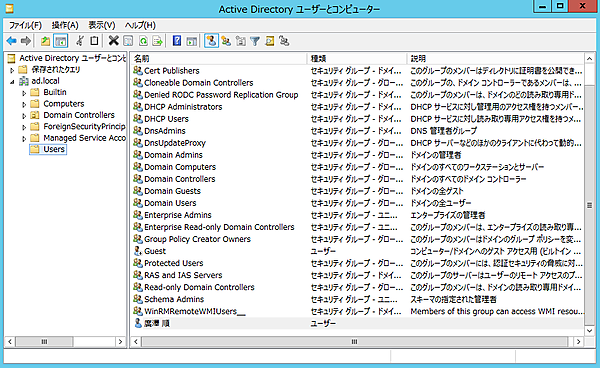
Task: Select the Domain Admins group
Action: 173,155
